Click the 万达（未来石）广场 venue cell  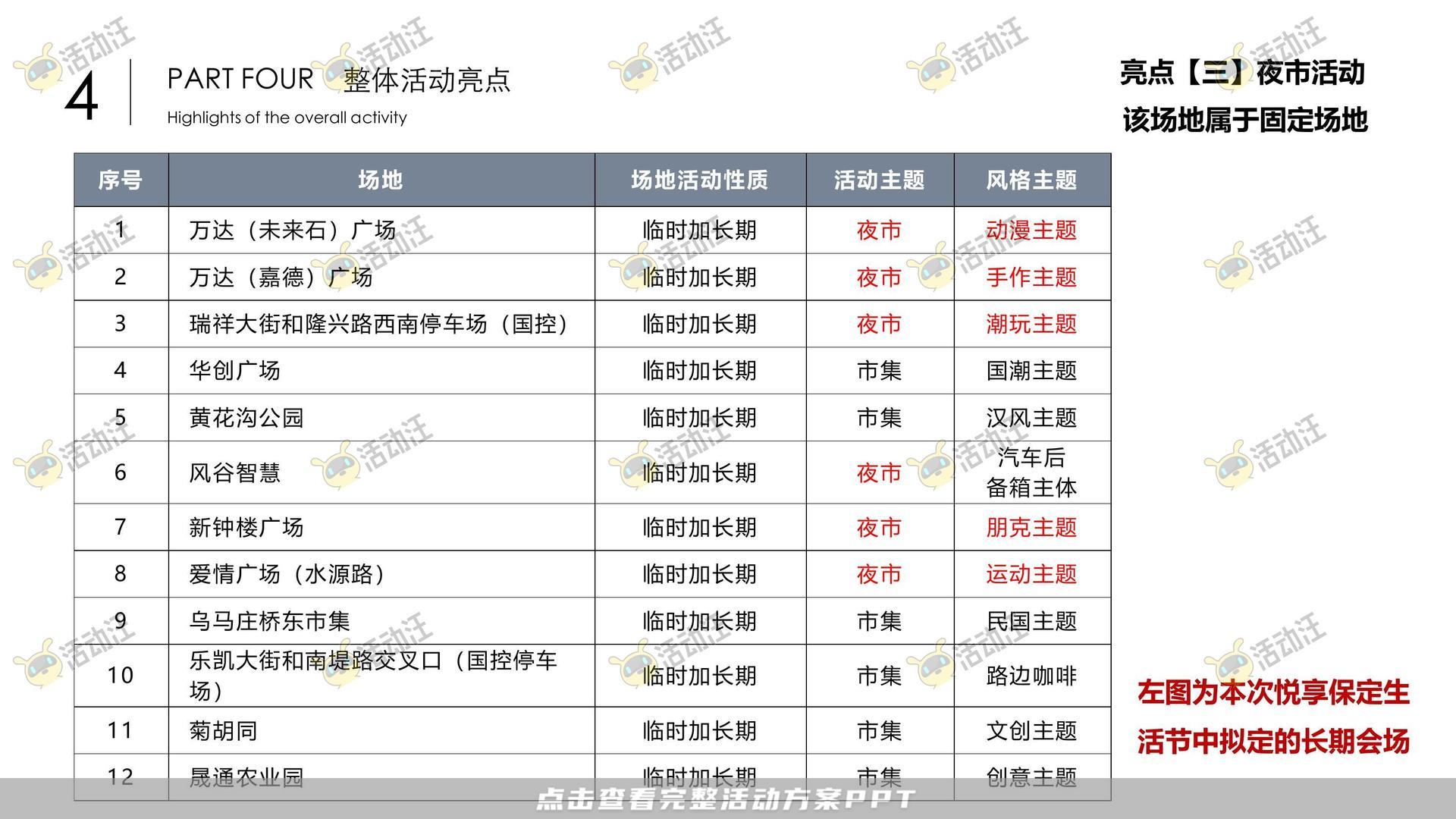tap(381, 230)
